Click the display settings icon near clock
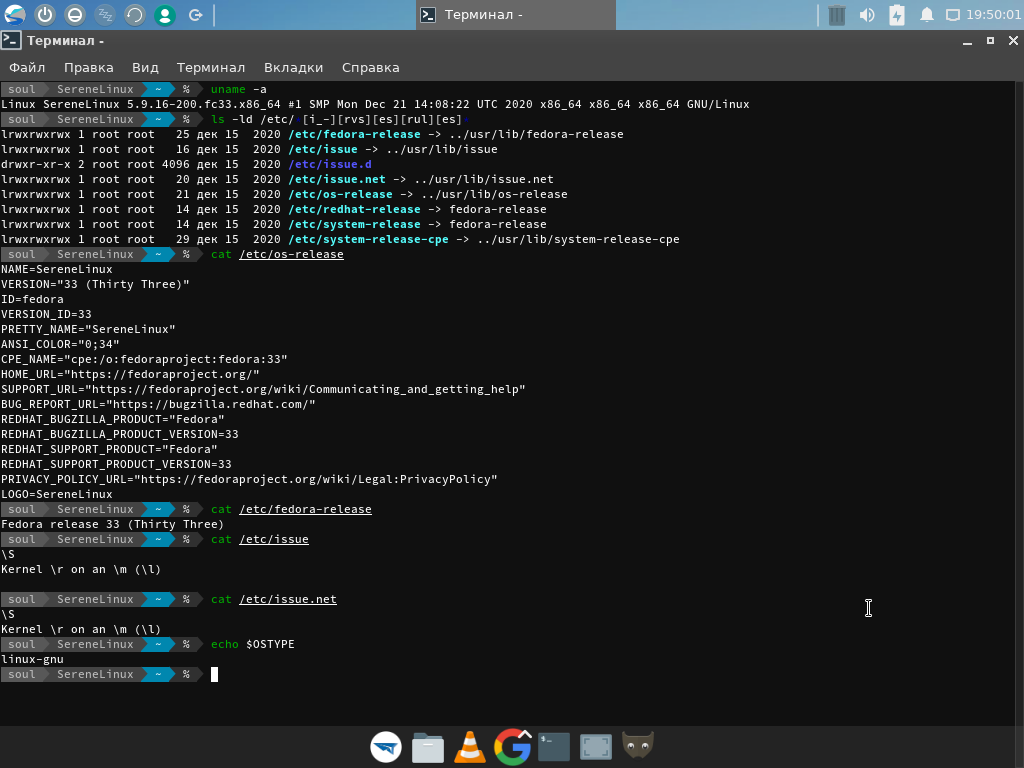Screen dimensions: 1024x768 click(x=953, y=14)
